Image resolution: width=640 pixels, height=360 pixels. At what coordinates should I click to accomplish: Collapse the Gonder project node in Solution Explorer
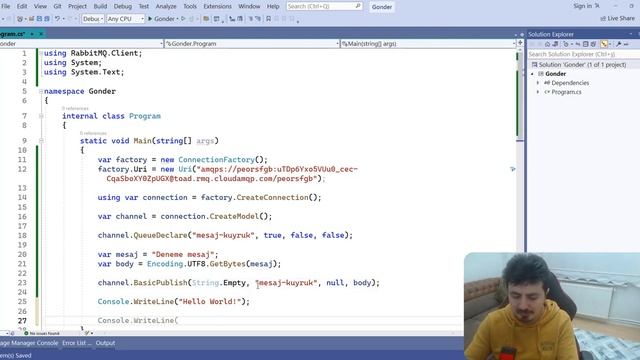click(x=532, y=74)
